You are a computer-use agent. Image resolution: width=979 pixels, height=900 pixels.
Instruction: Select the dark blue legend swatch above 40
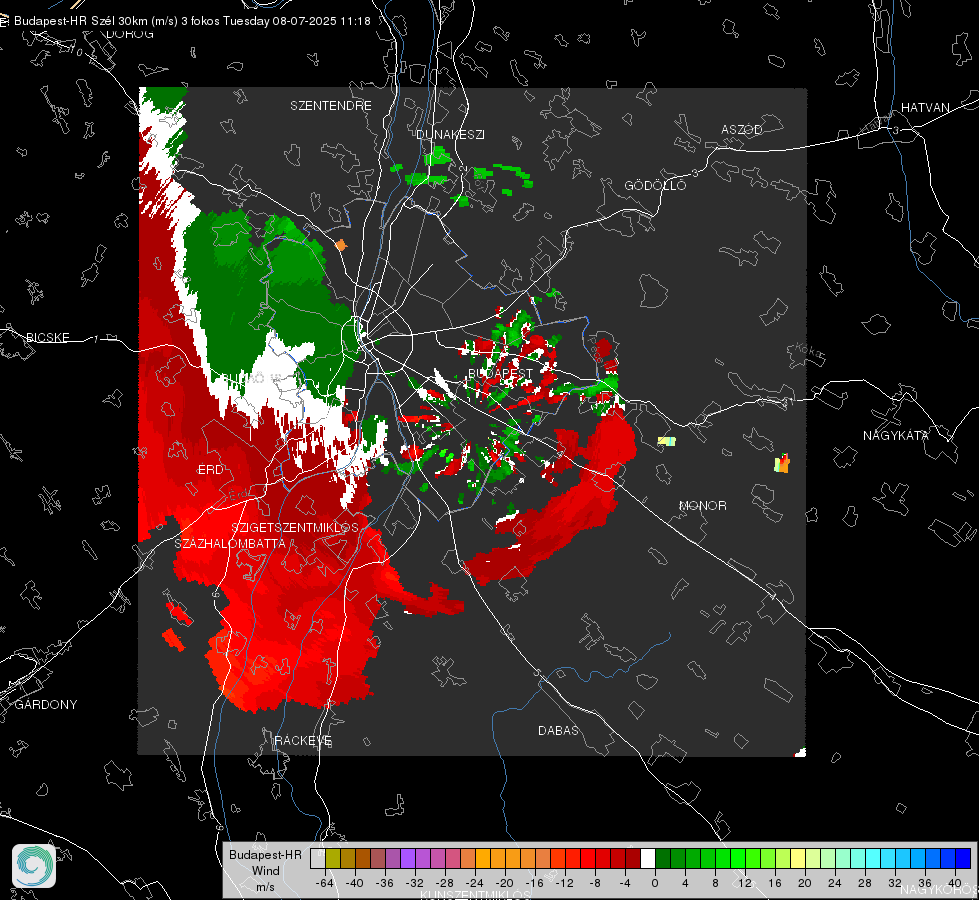point(963,858)
